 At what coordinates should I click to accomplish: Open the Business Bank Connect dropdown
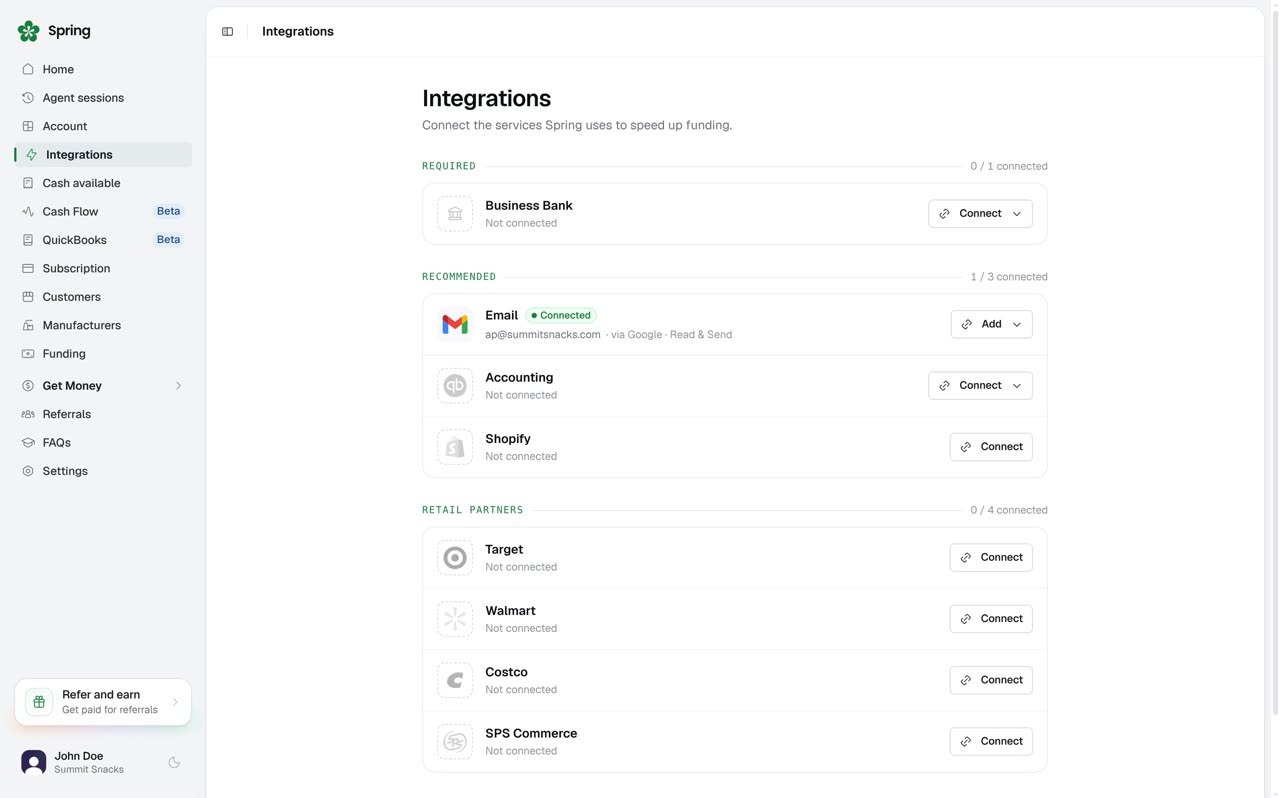(980, 214)
